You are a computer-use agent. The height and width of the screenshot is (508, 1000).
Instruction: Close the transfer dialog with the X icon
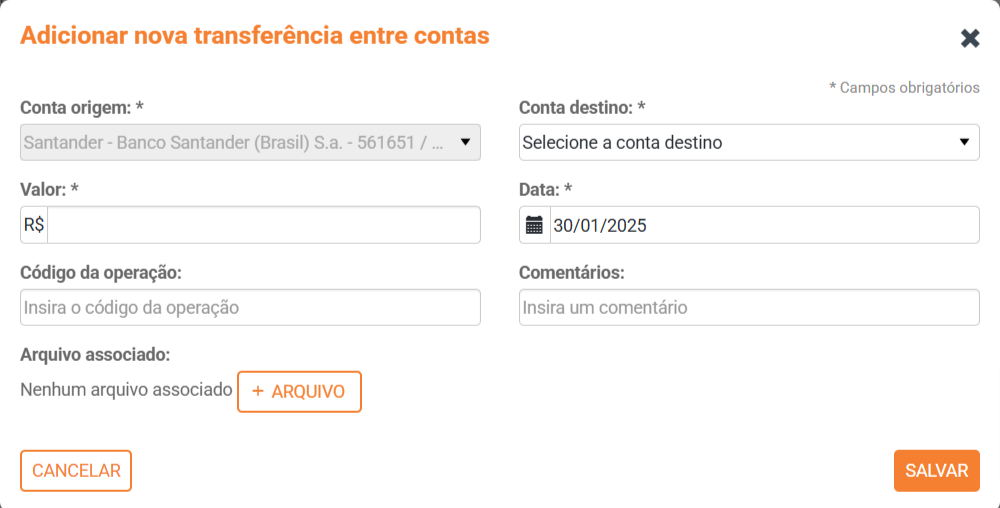(970, 38)
